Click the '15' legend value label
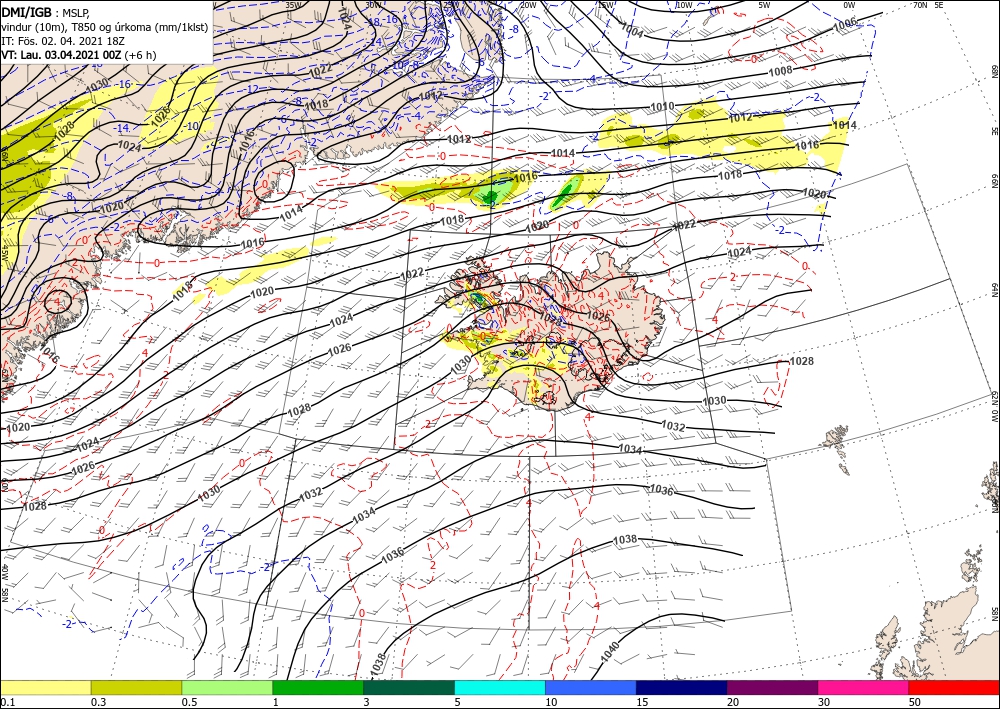1000x709 pixels. pos(642,702)
